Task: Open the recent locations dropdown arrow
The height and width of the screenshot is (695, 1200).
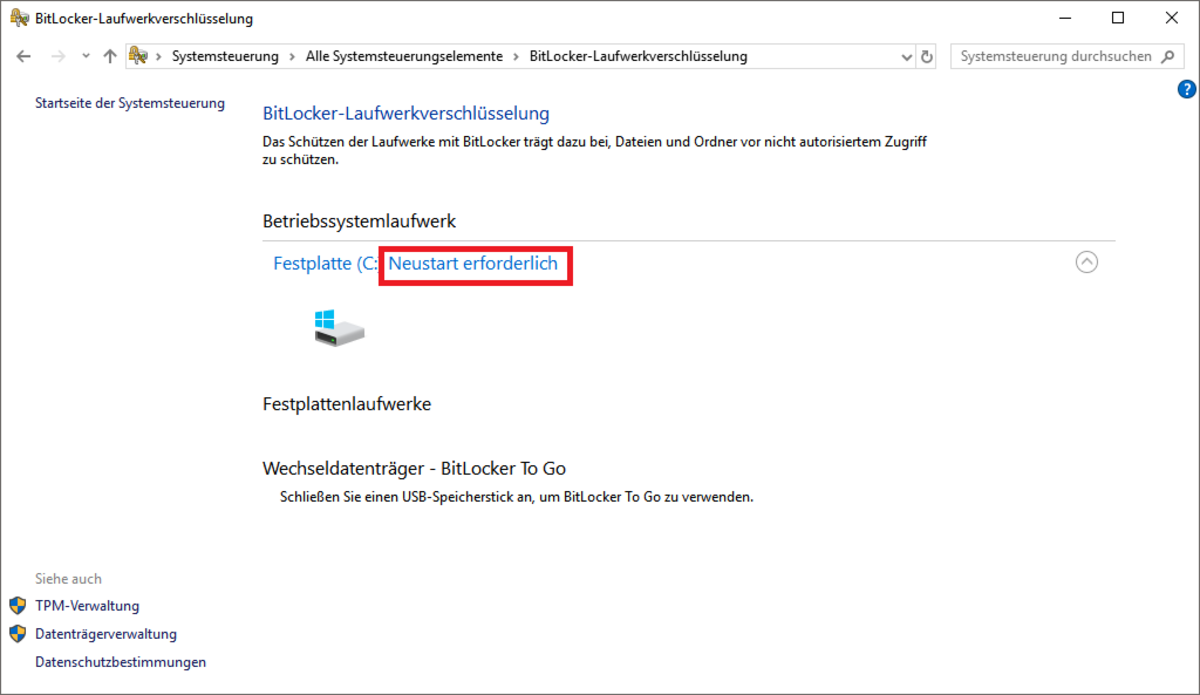Action: (x=86, y=57)
